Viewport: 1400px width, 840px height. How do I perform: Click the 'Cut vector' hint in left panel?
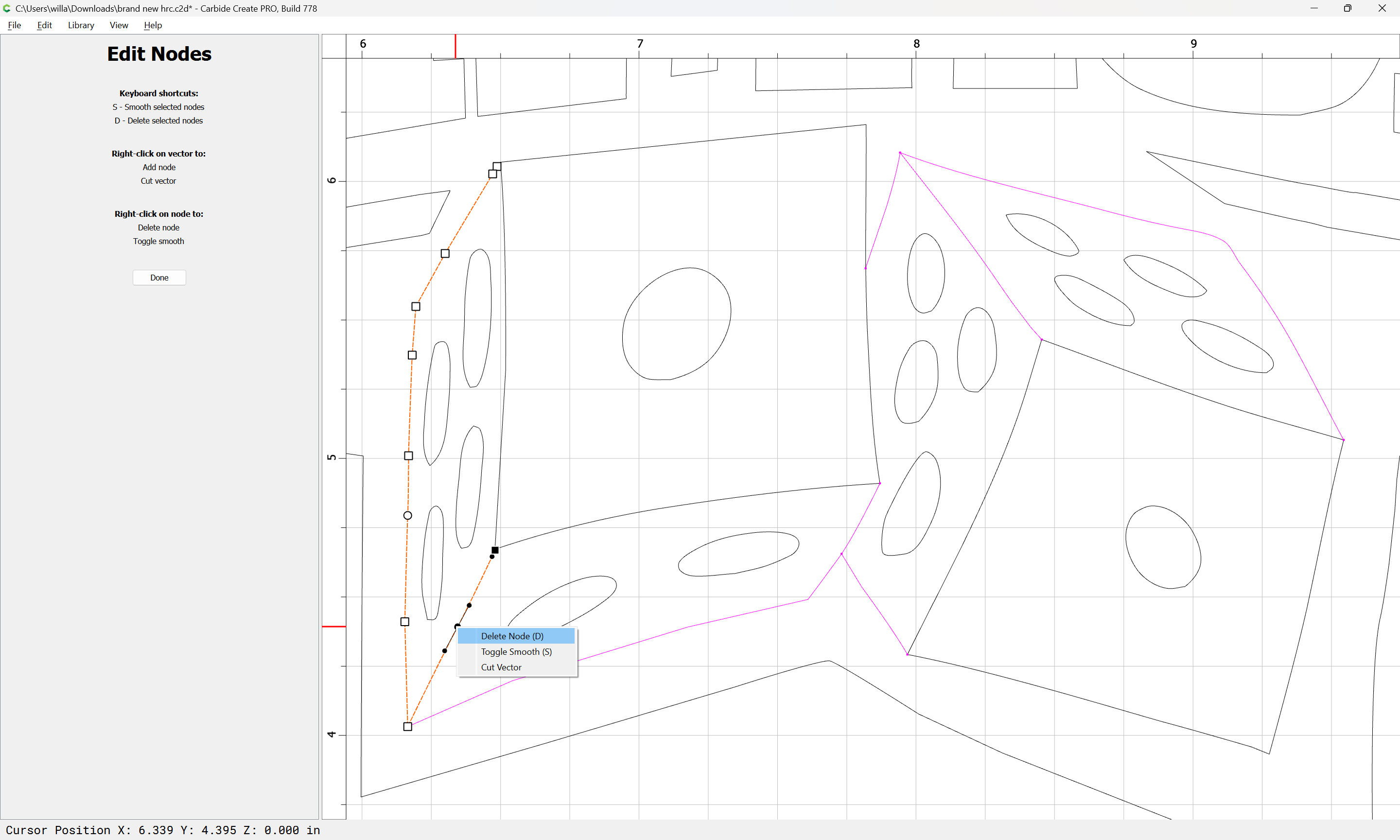click(158, 181)
